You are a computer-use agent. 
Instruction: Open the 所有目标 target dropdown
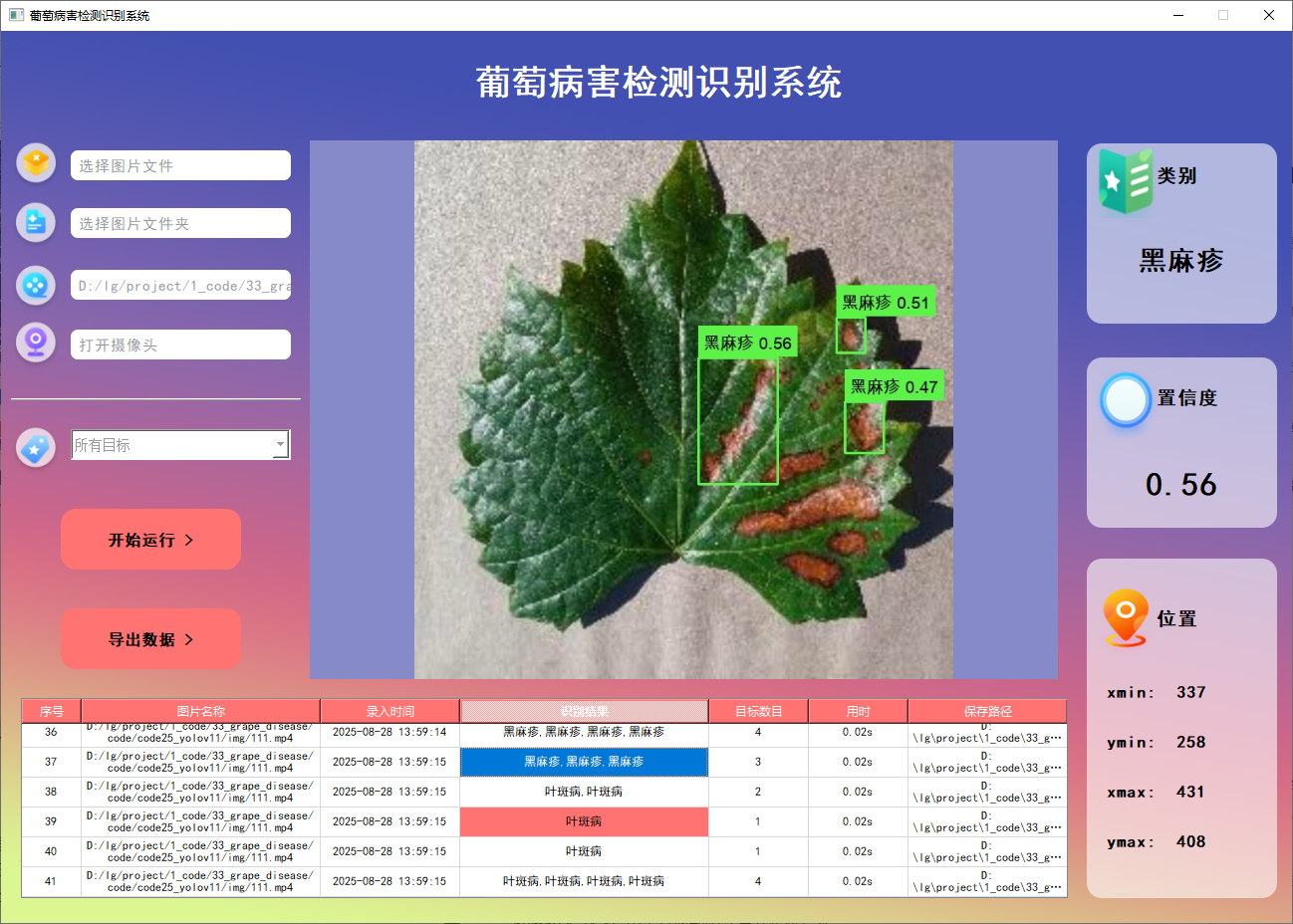[180, 445]
